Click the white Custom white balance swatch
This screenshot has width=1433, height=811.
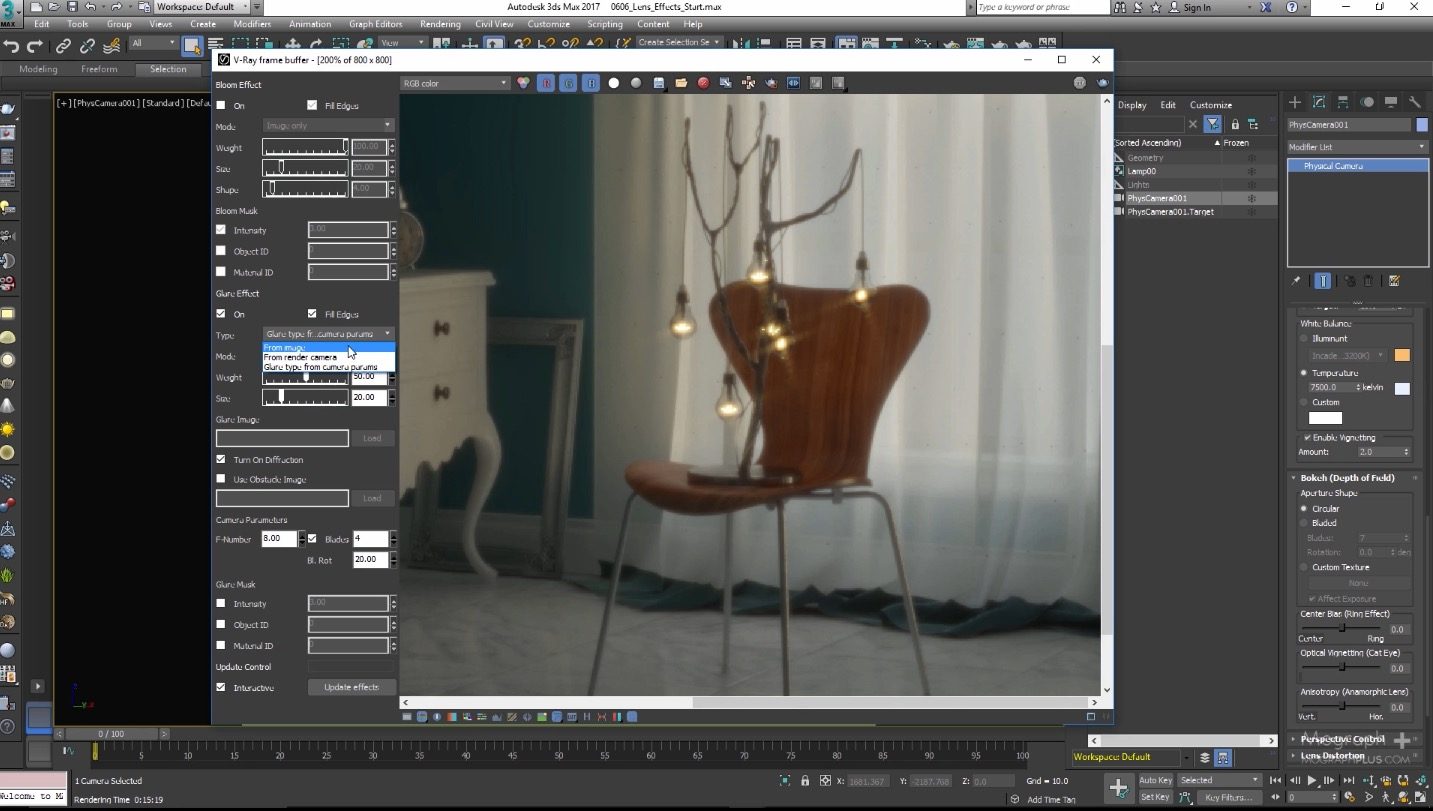[1325, 418]
